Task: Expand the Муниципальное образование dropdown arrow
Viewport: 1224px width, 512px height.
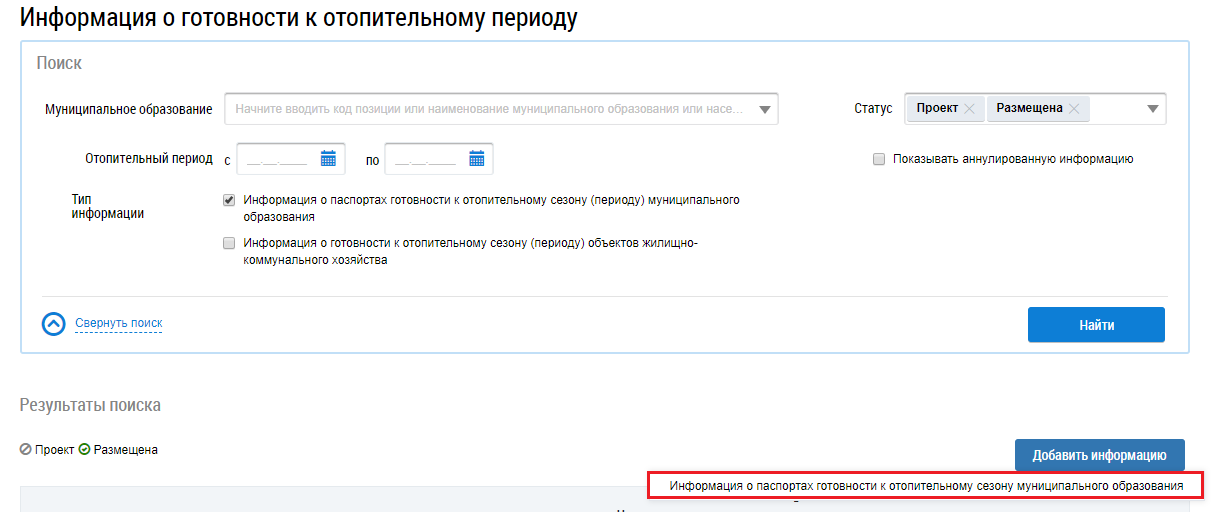Action: (765, 109)
